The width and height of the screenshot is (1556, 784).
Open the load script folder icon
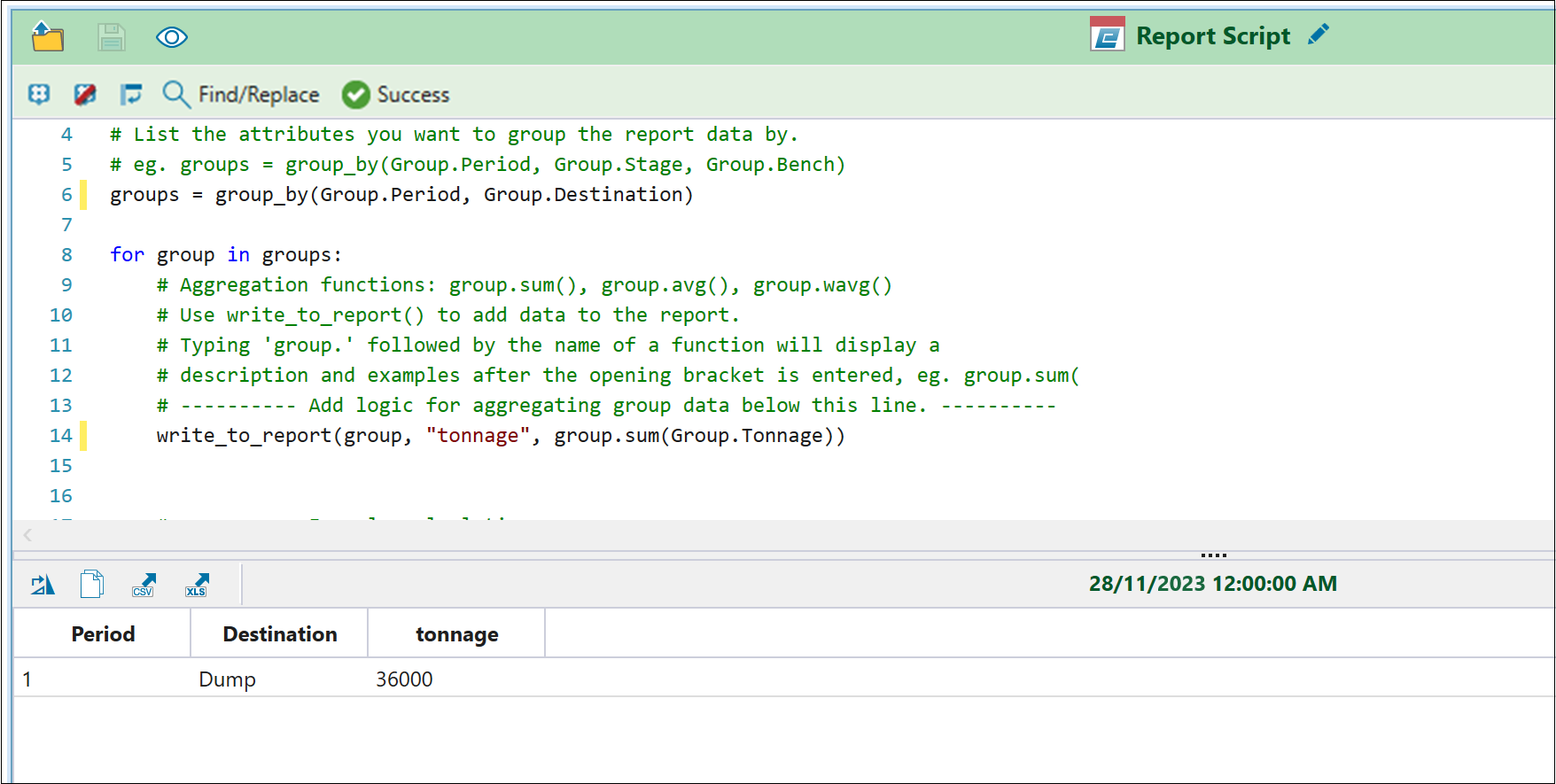[48, 37]
